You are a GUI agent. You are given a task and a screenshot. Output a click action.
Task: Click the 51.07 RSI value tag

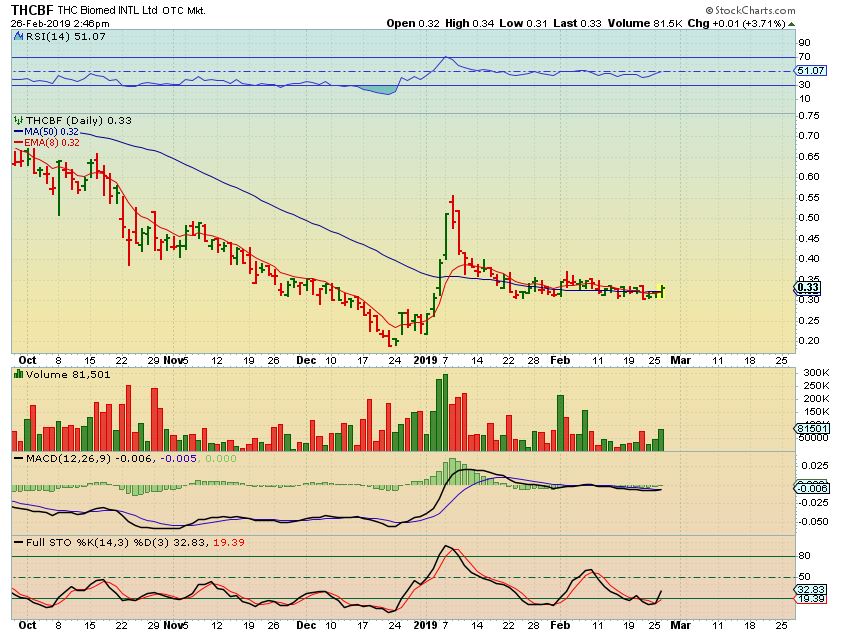[x=811, y=71]
